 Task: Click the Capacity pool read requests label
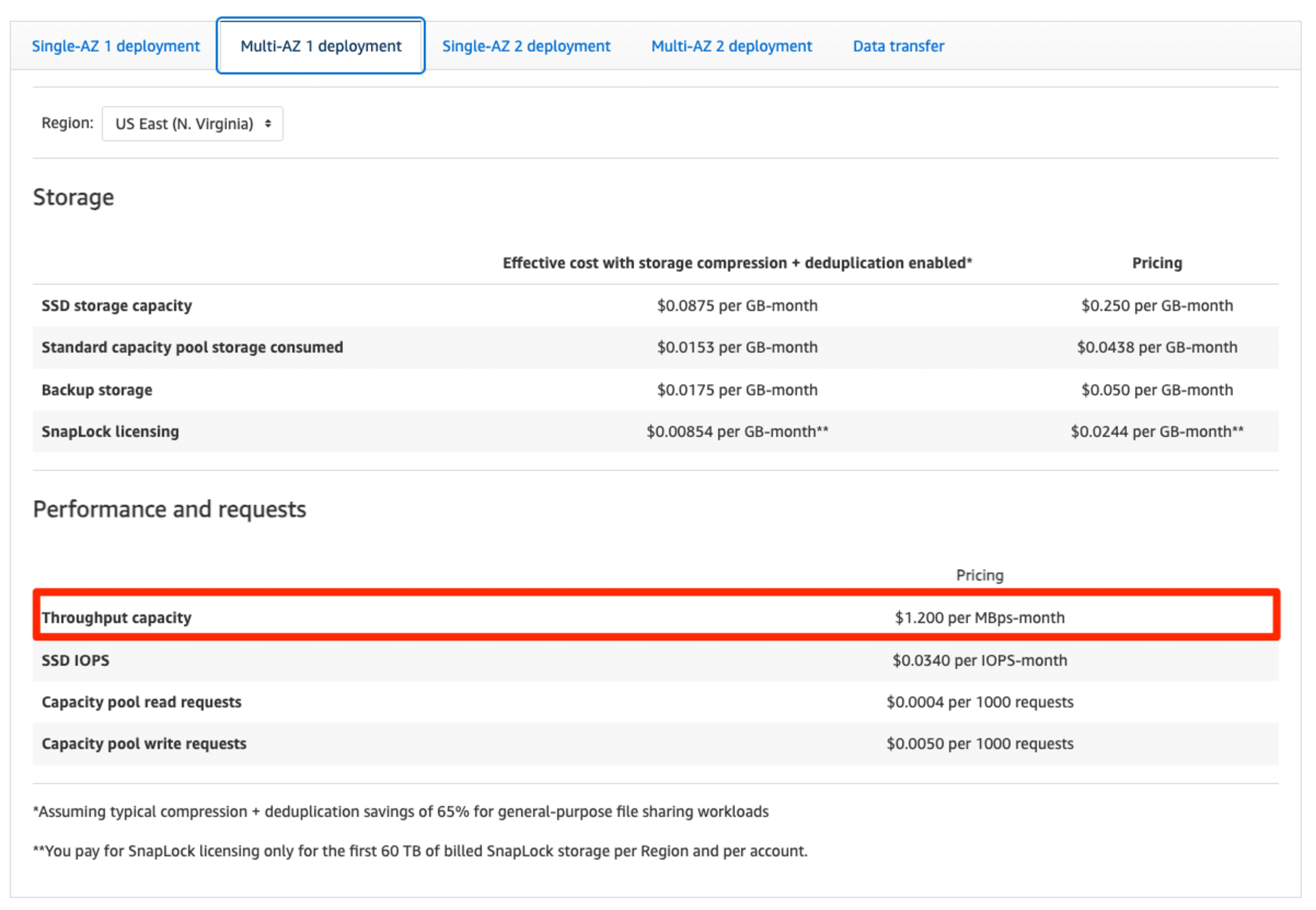point(141,701)
